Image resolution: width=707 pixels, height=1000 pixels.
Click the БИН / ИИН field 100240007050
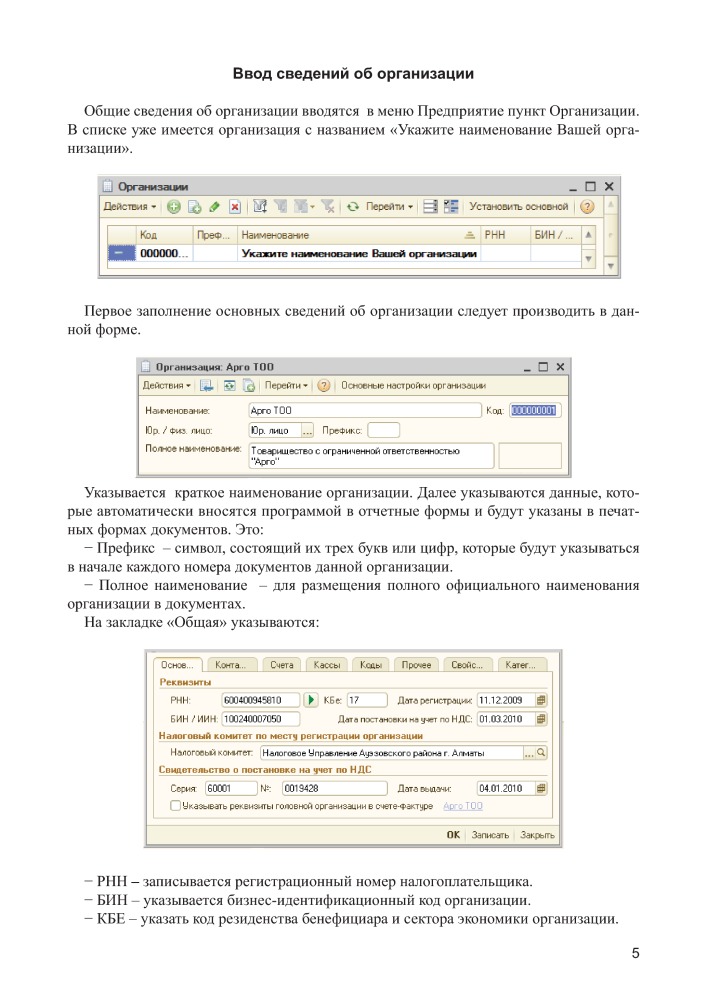coord(260,719)
